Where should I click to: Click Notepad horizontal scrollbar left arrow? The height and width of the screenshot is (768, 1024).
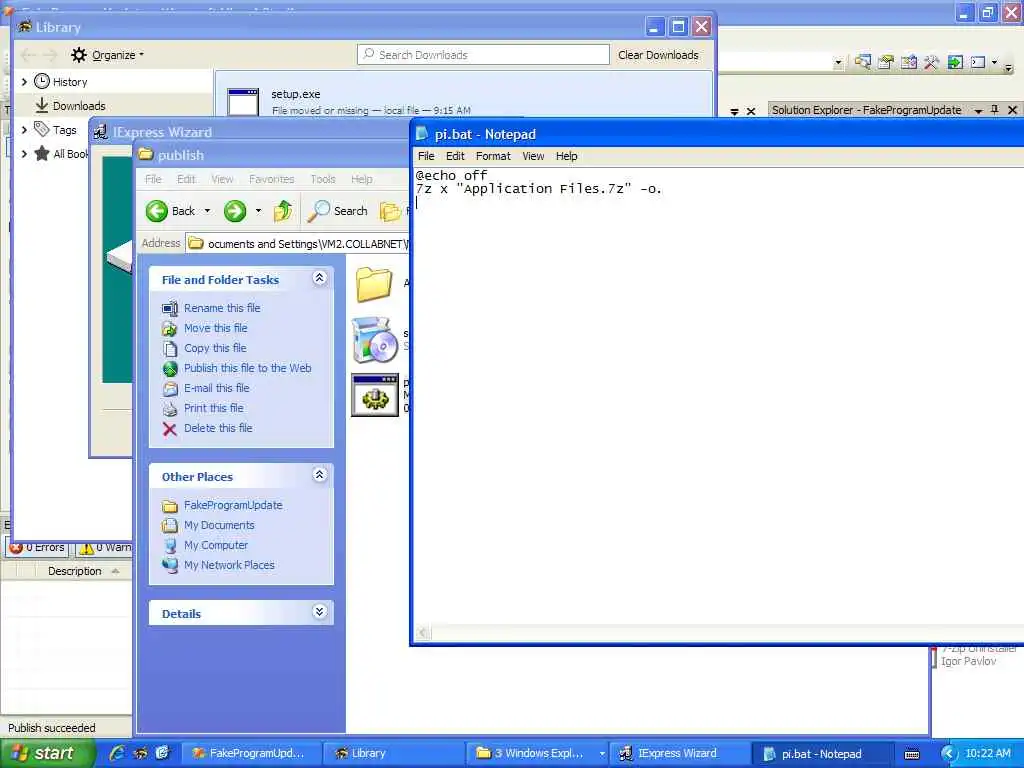pos(423,632)
